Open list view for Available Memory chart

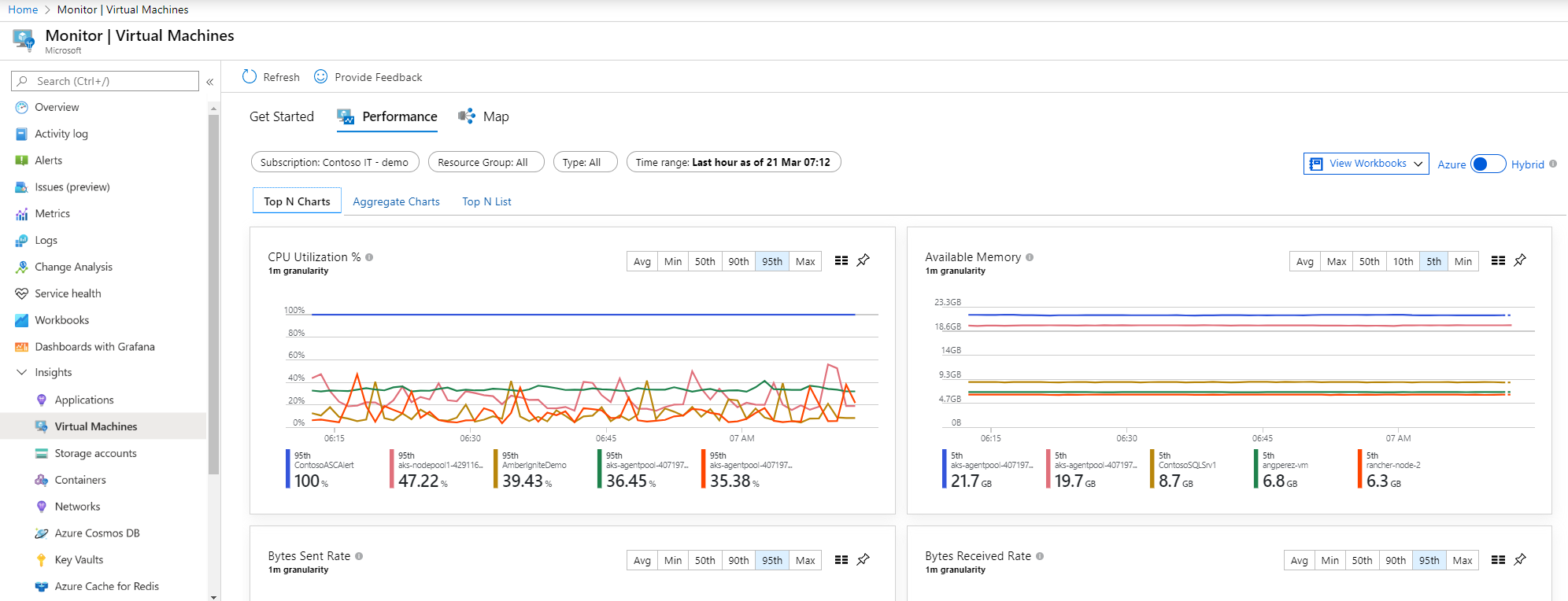pyautogui.click(x=1498, y=260)
